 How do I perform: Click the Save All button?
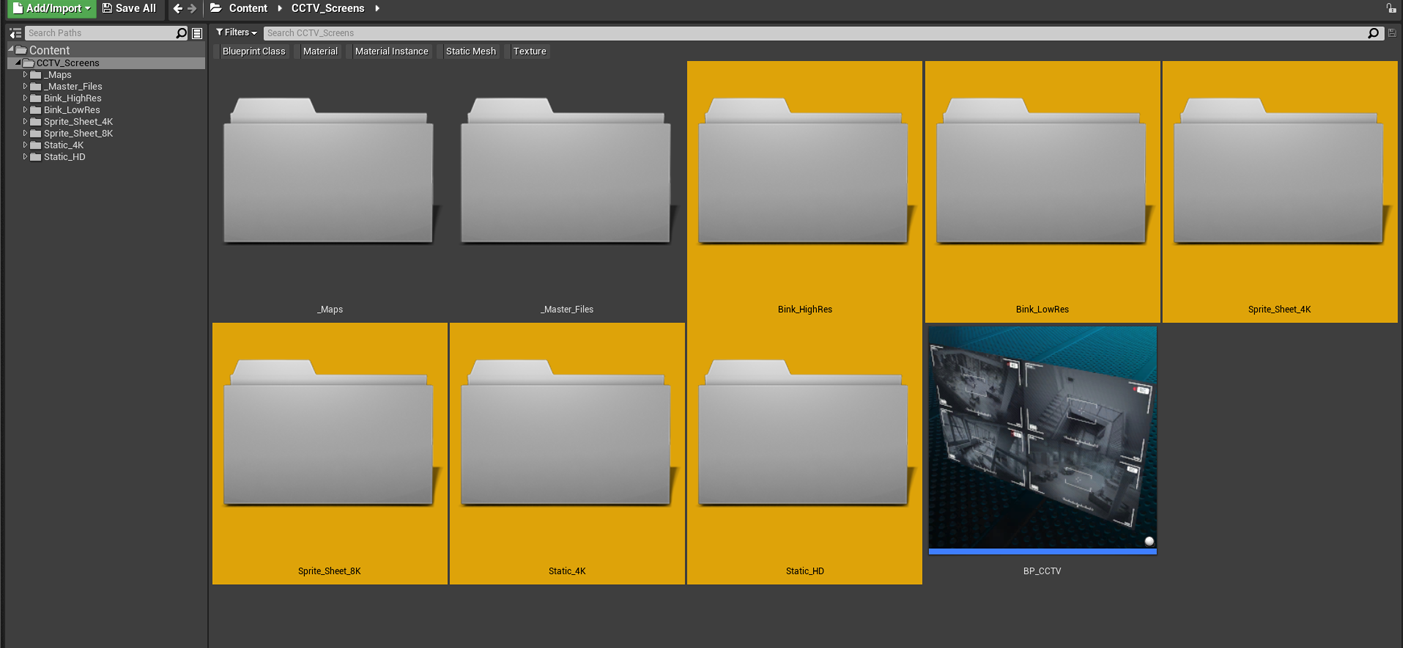(x=130, y=9)
